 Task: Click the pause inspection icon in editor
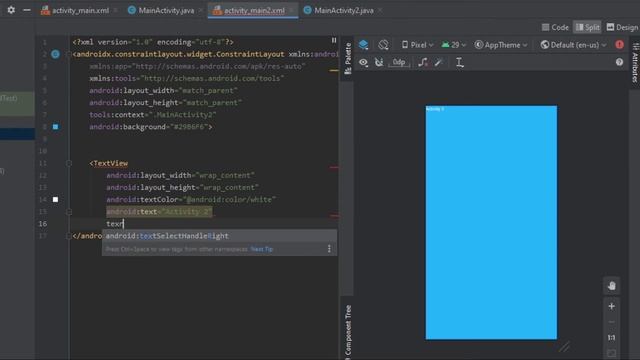334,40
